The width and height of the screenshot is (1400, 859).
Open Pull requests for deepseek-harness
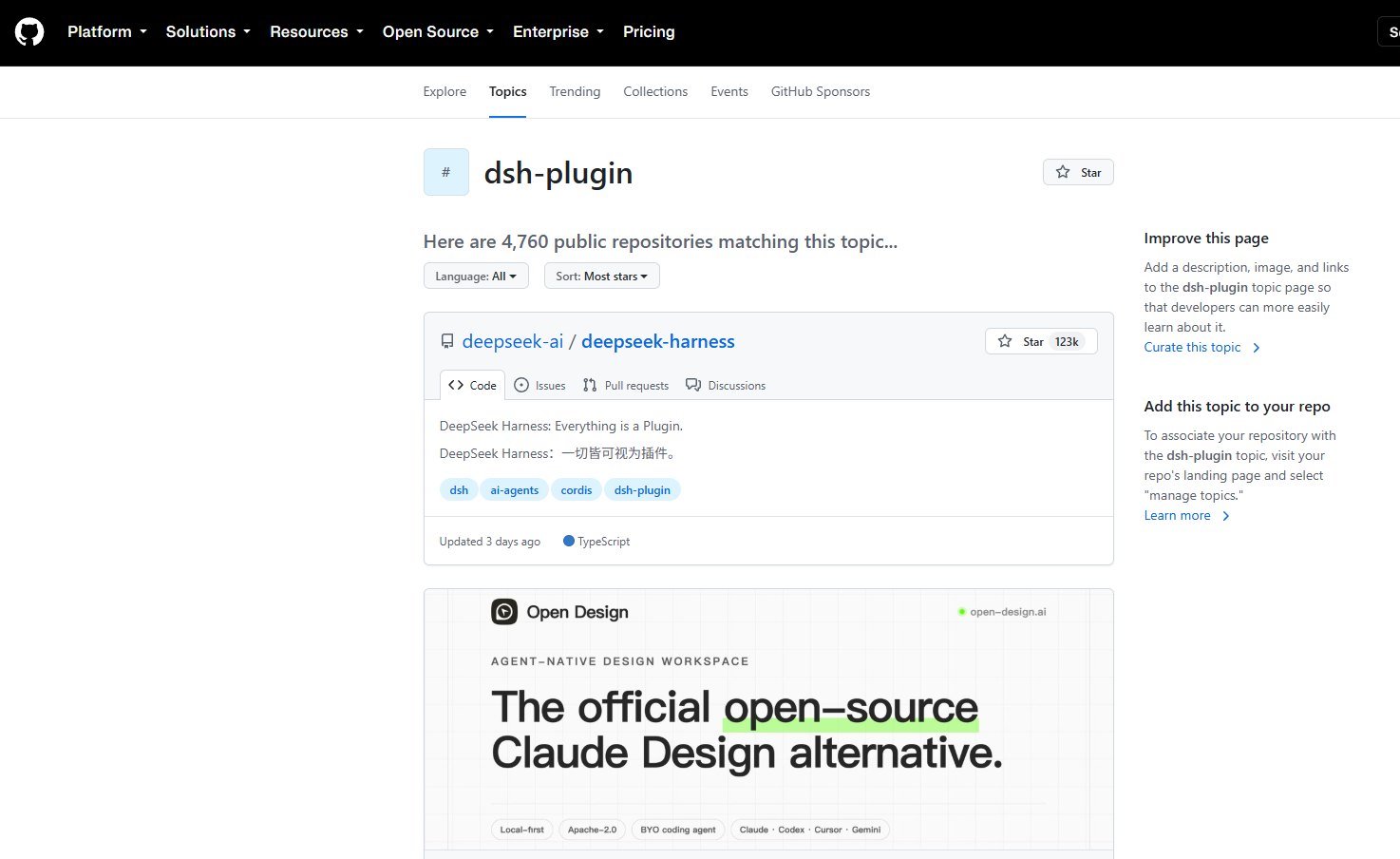click(x=626, y=385)
